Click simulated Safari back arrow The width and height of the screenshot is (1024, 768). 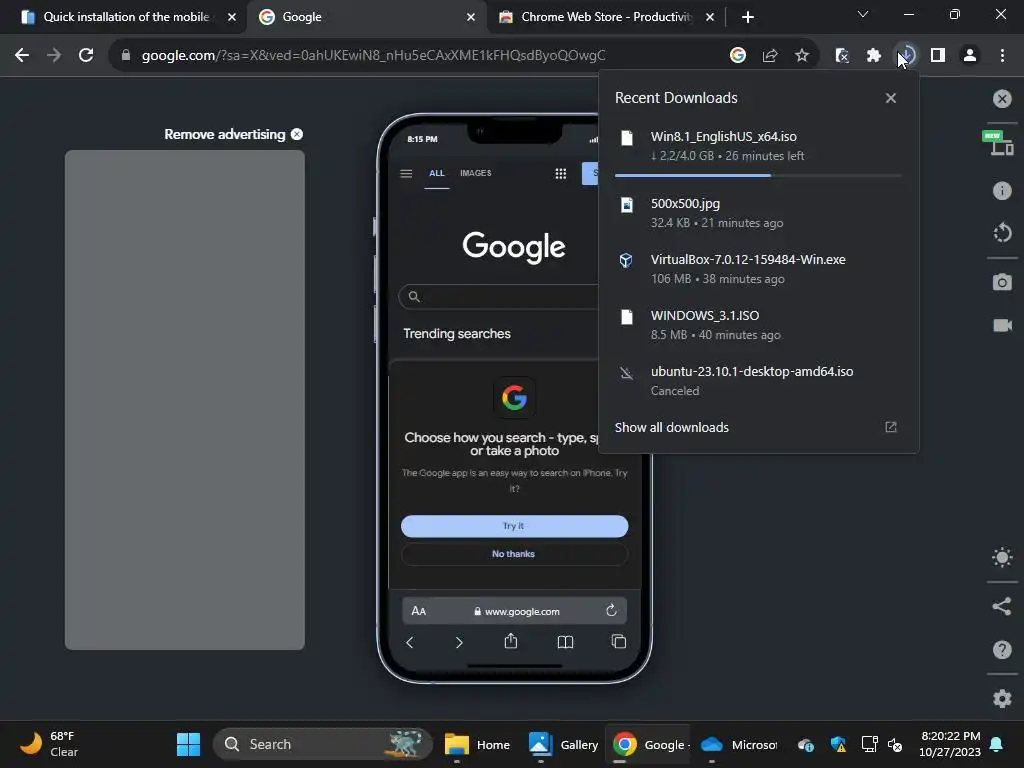click(x=409, y=643)
